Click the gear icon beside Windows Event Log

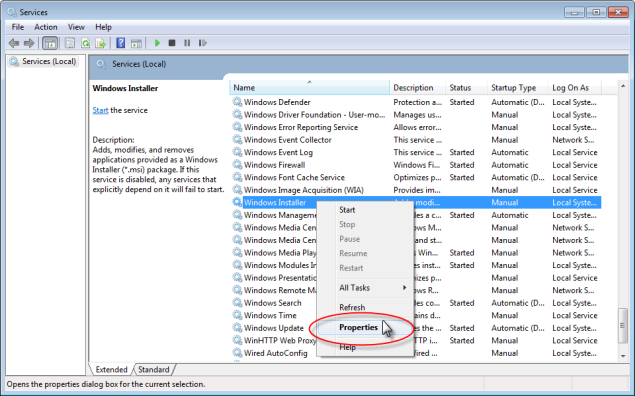coord(237,152)
